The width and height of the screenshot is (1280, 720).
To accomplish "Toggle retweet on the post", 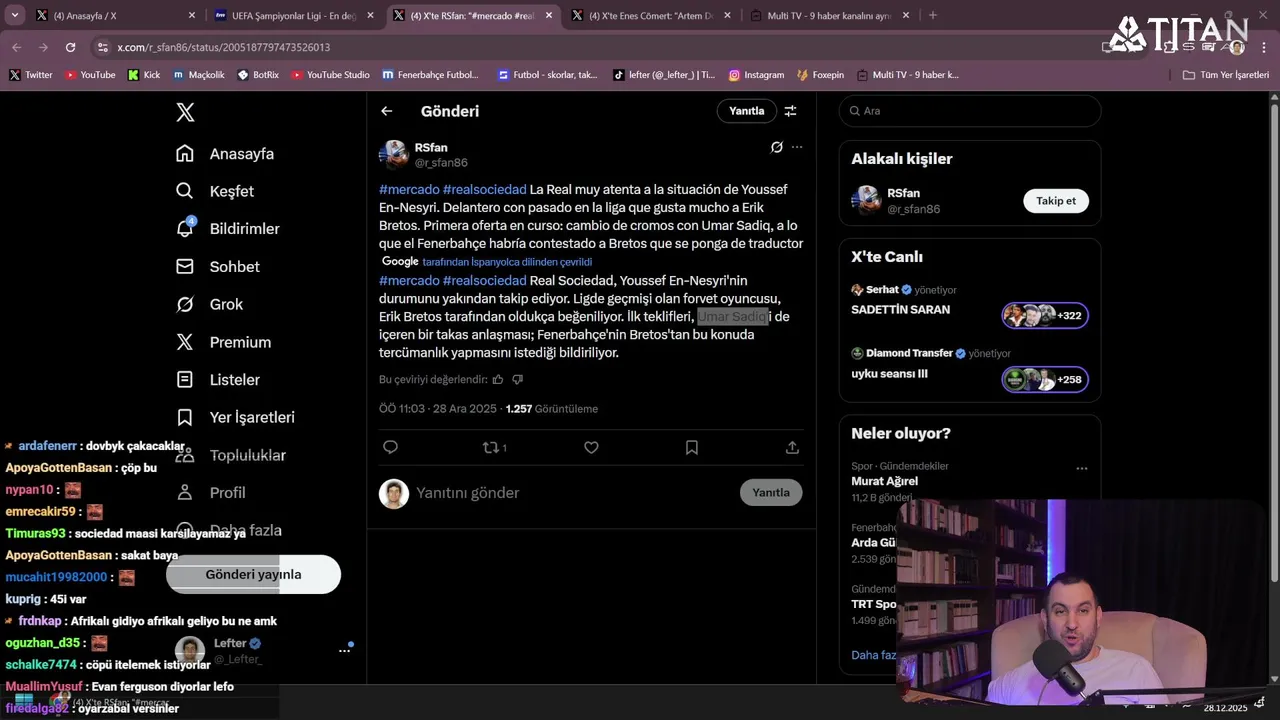I will pos(491,447).
